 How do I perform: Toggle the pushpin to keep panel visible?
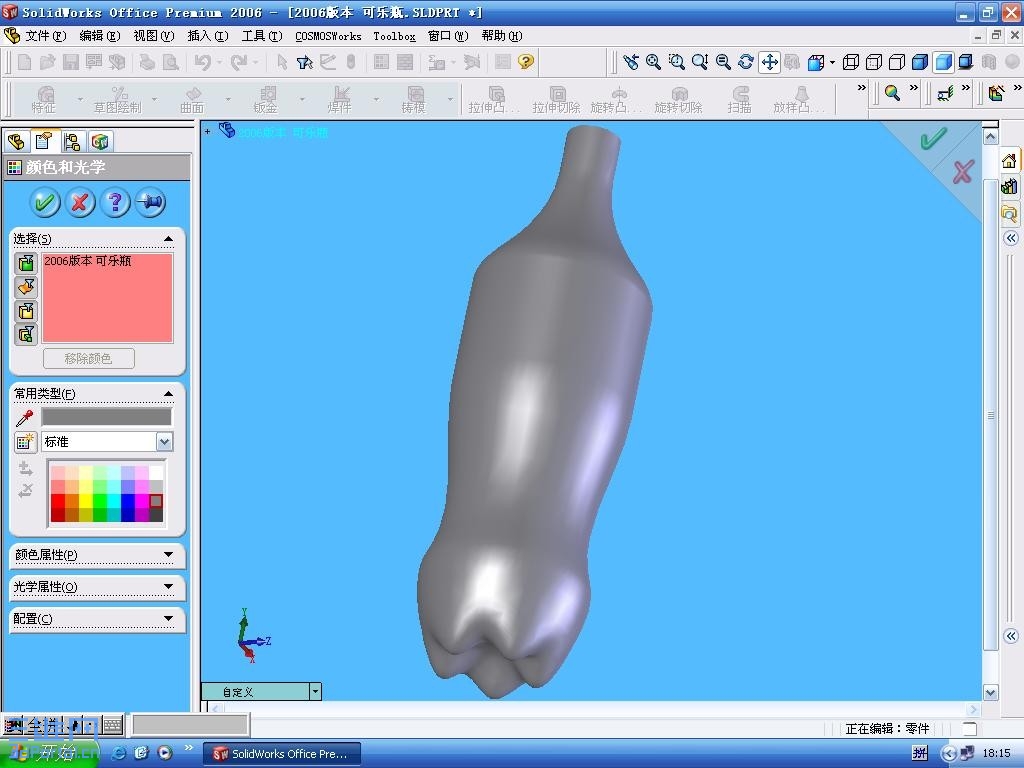point(150,202)
